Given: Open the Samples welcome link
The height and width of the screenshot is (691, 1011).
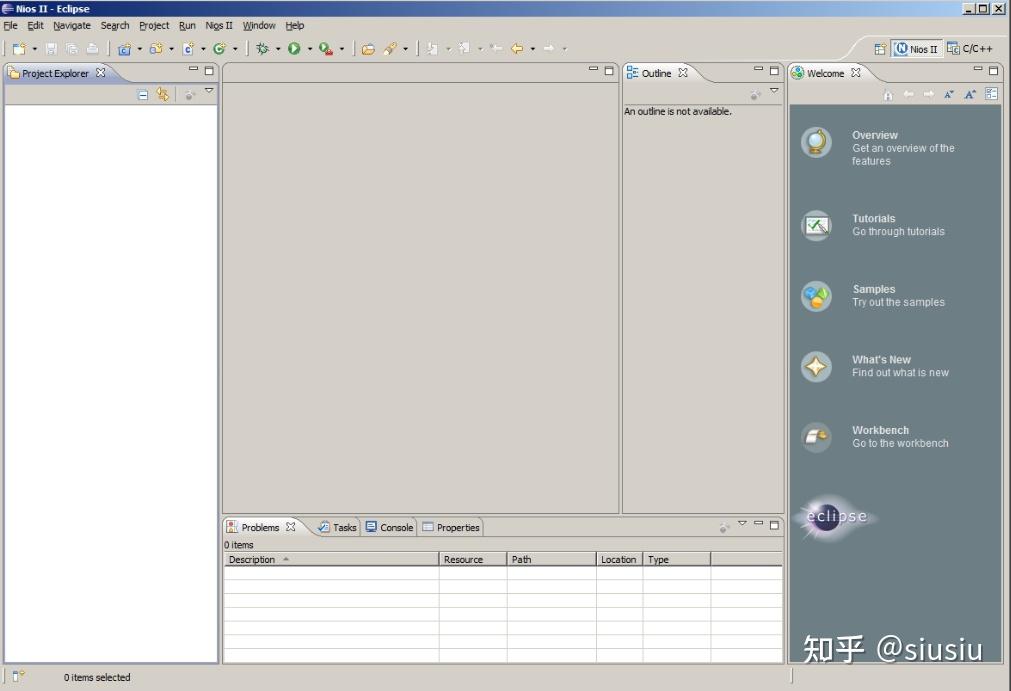Looking at the screenshot, I should coord(873,296).
